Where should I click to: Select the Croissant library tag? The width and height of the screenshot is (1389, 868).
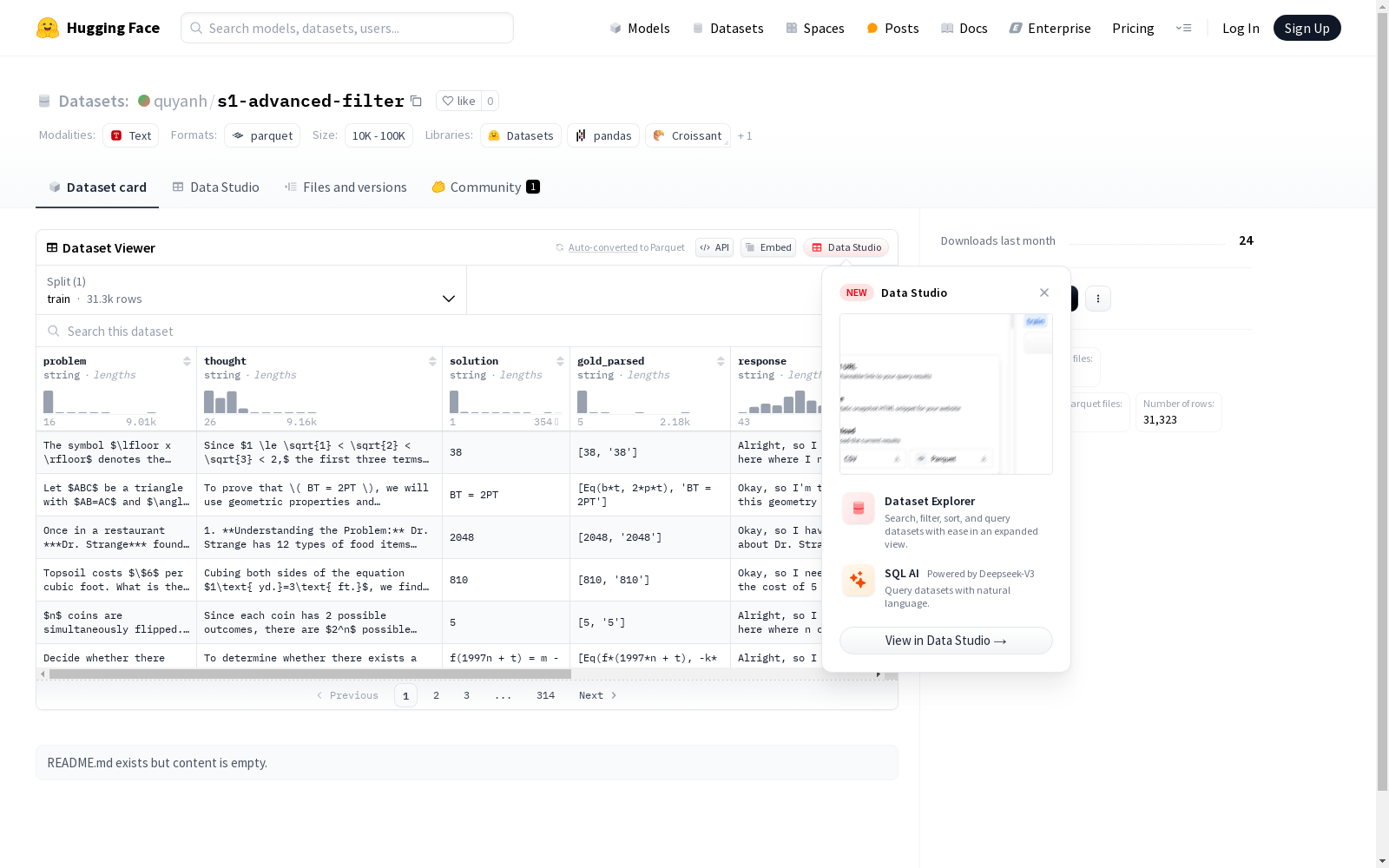[688, 135]
